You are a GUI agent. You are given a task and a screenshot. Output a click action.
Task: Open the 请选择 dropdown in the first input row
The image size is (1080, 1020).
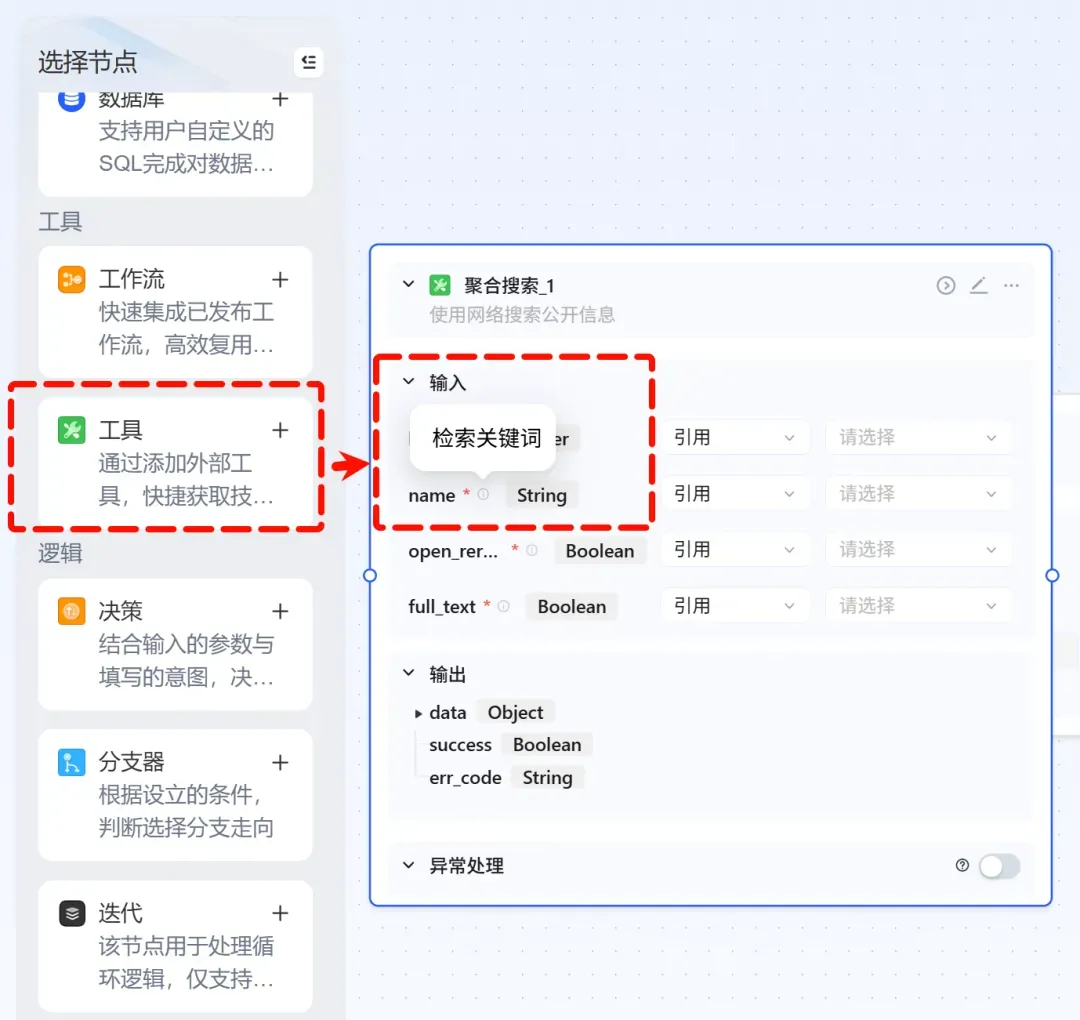pos(919,437)
